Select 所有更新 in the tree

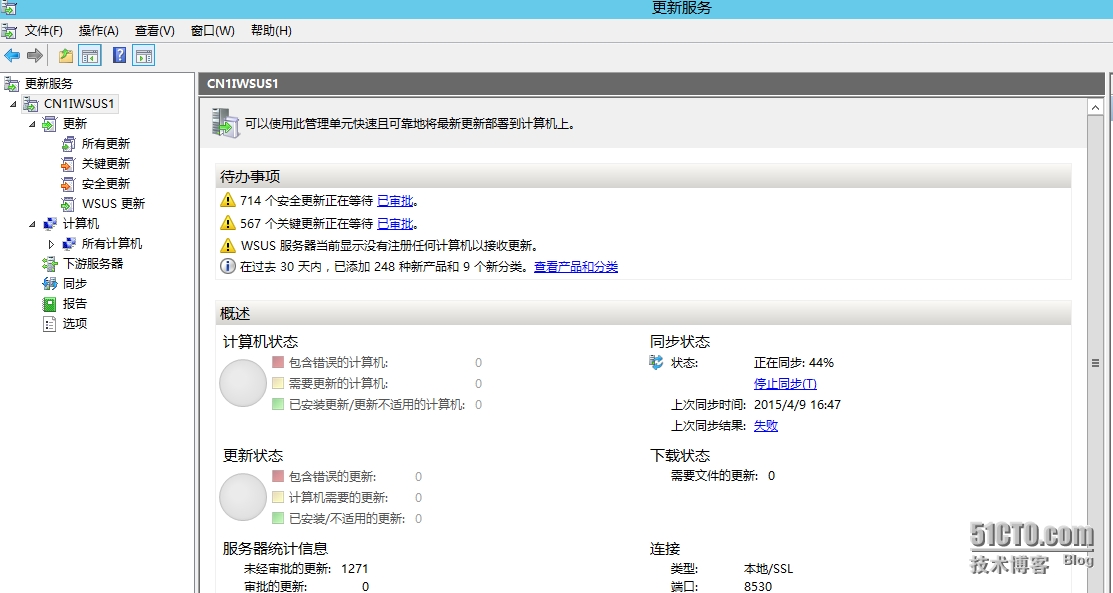(x=106, y=143)
